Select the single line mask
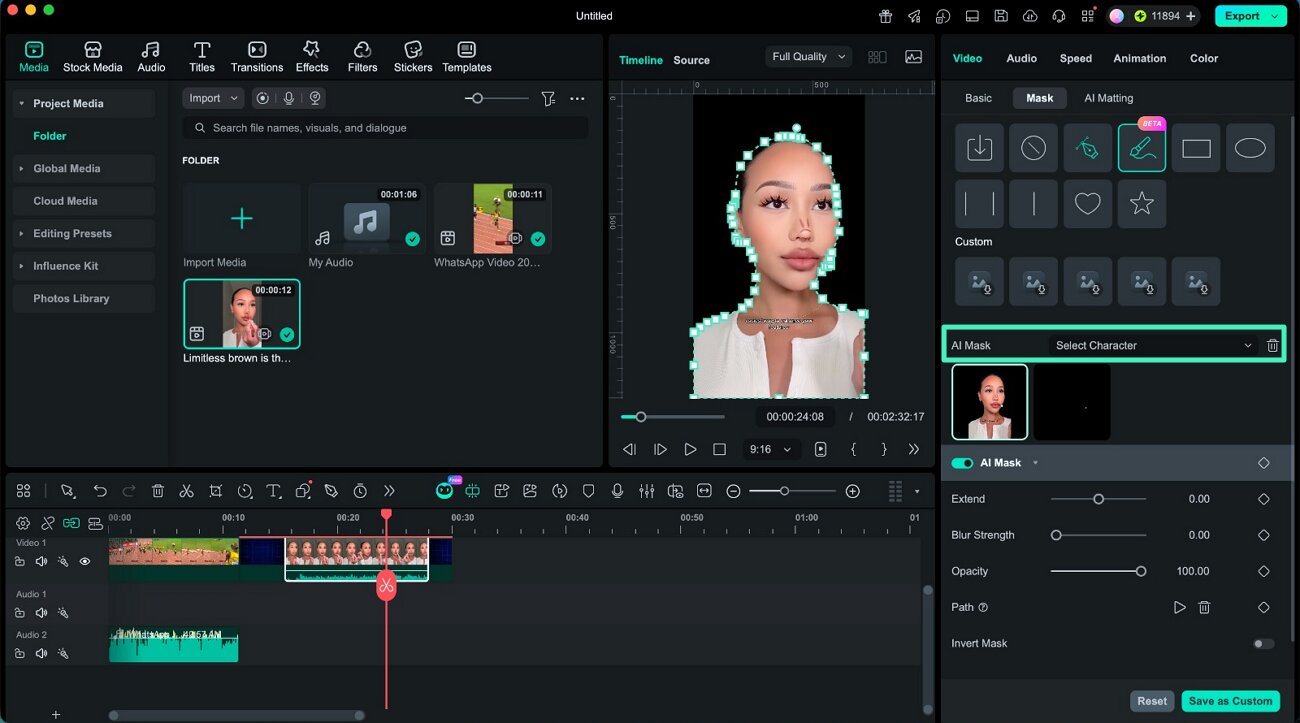1300x723 pixels. 1033,204
